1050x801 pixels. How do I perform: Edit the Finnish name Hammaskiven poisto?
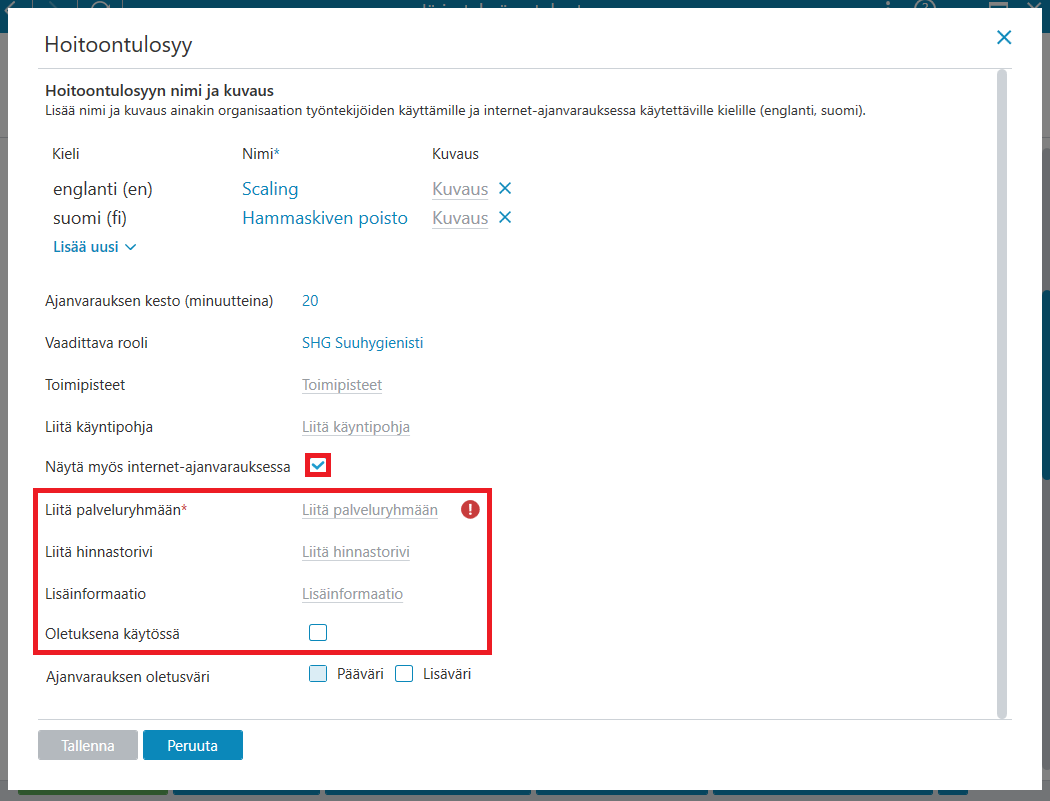pos(325,218)
